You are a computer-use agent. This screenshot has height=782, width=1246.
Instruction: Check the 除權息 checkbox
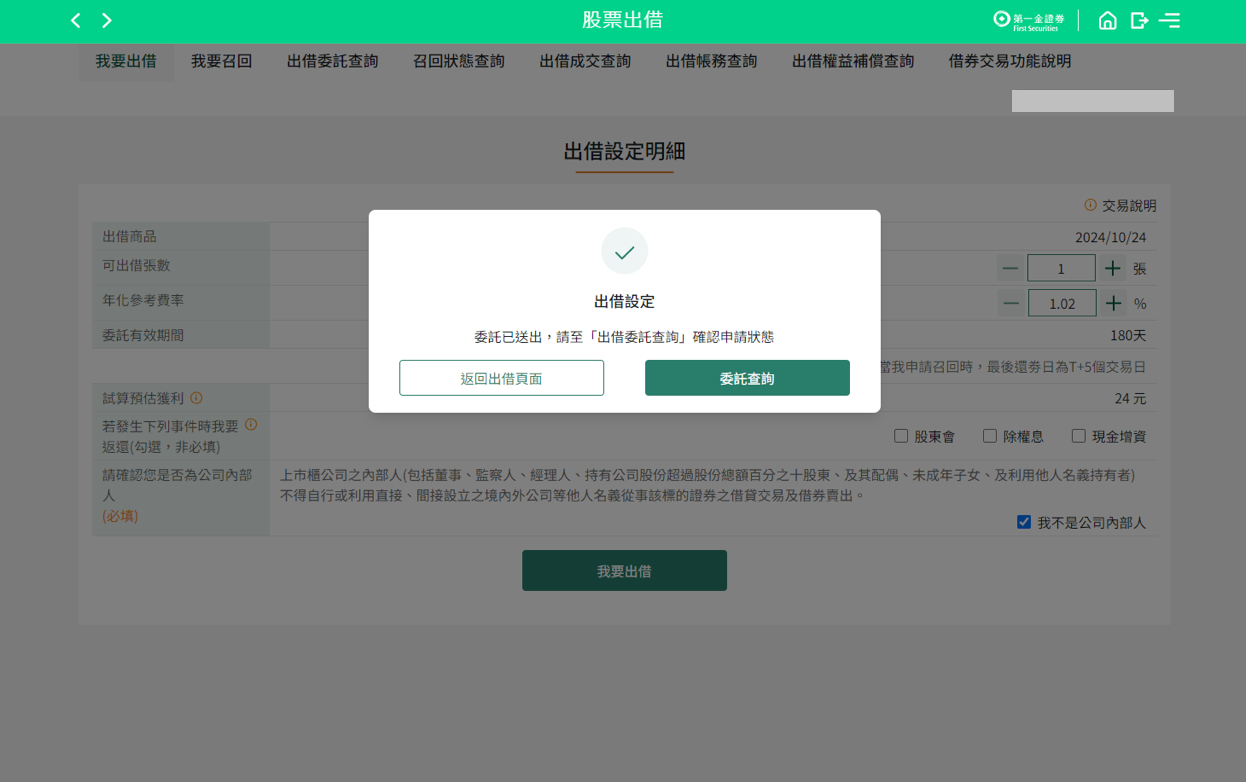point(990,436)
